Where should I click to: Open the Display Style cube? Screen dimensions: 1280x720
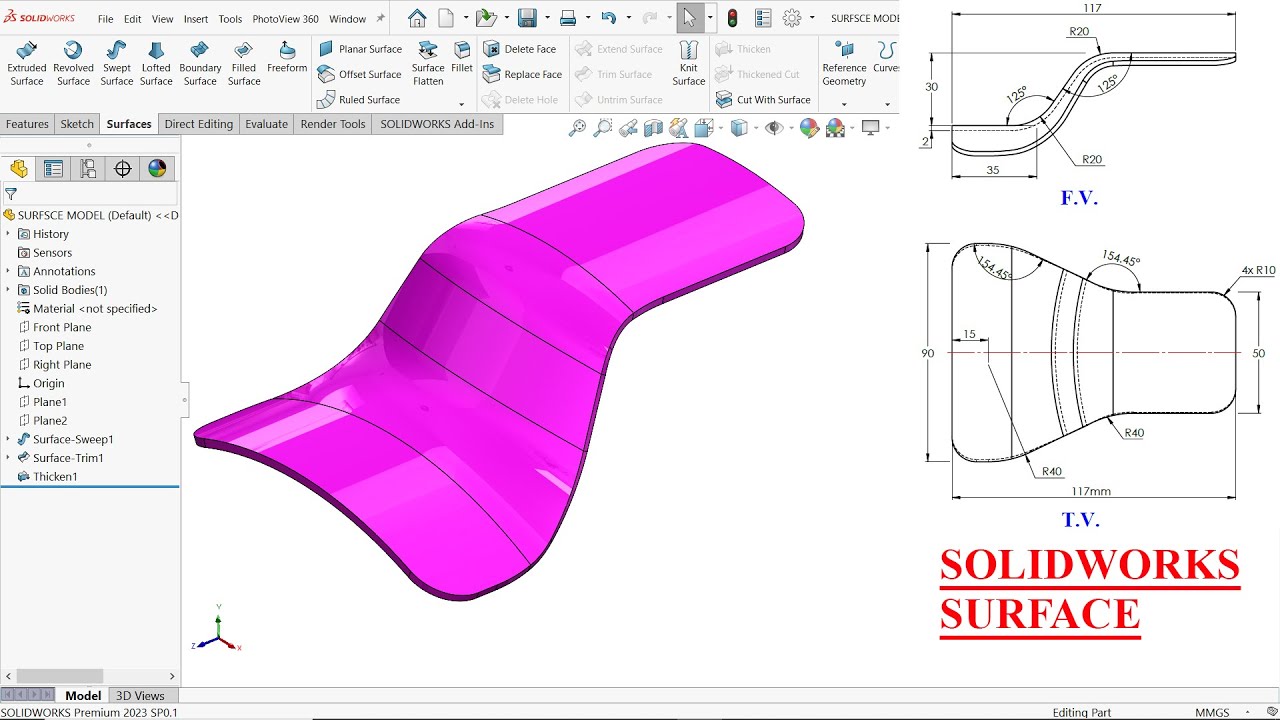tap(739, 128)
